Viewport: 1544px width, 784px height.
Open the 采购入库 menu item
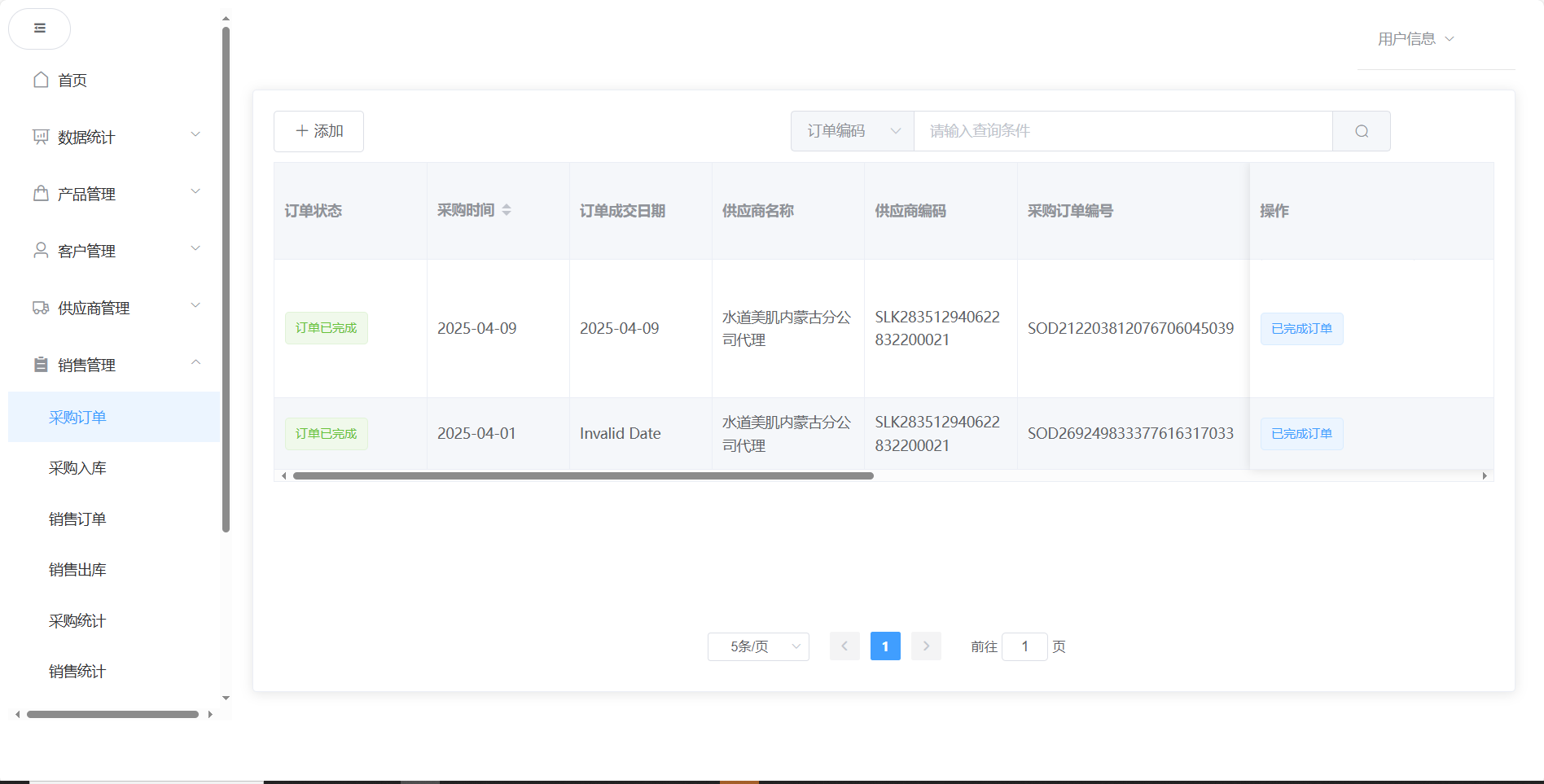coord(77,468)
